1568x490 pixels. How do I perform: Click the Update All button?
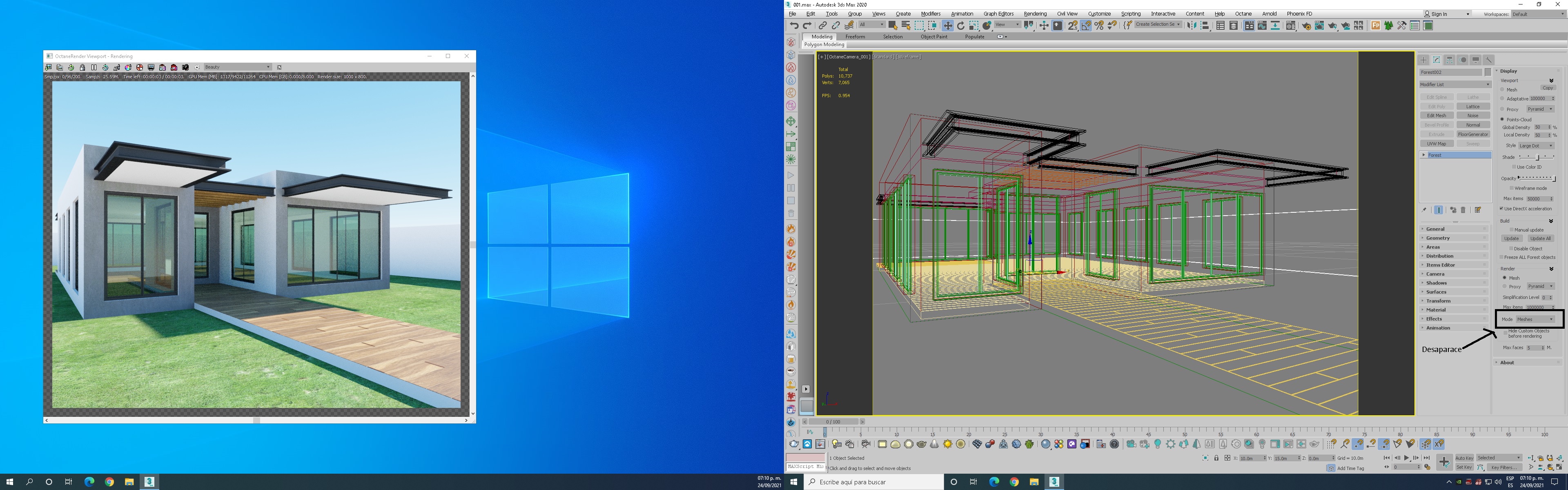point(1541,238)
